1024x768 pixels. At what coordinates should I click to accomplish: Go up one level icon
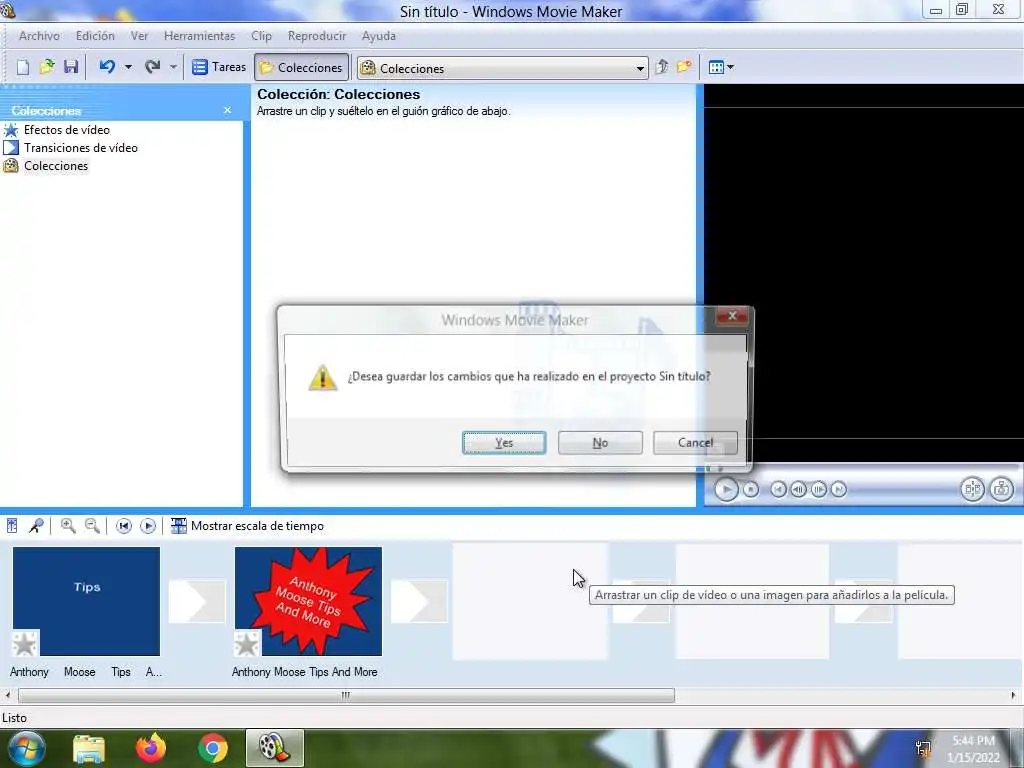(662, 67)
